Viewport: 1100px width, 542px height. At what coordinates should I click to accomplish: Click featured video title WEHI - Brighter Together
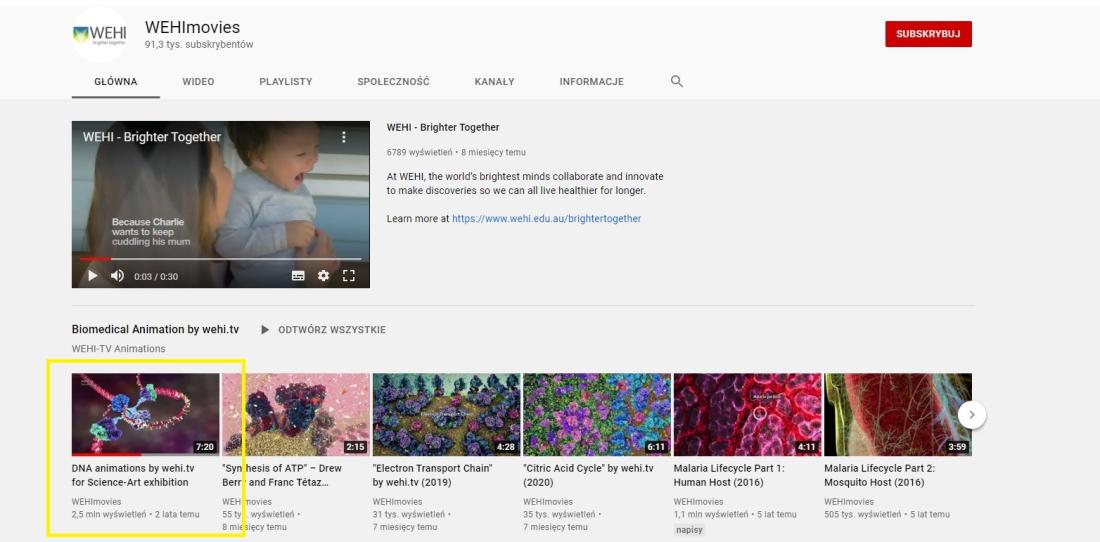pyautogui.click(x=443, y=128)
